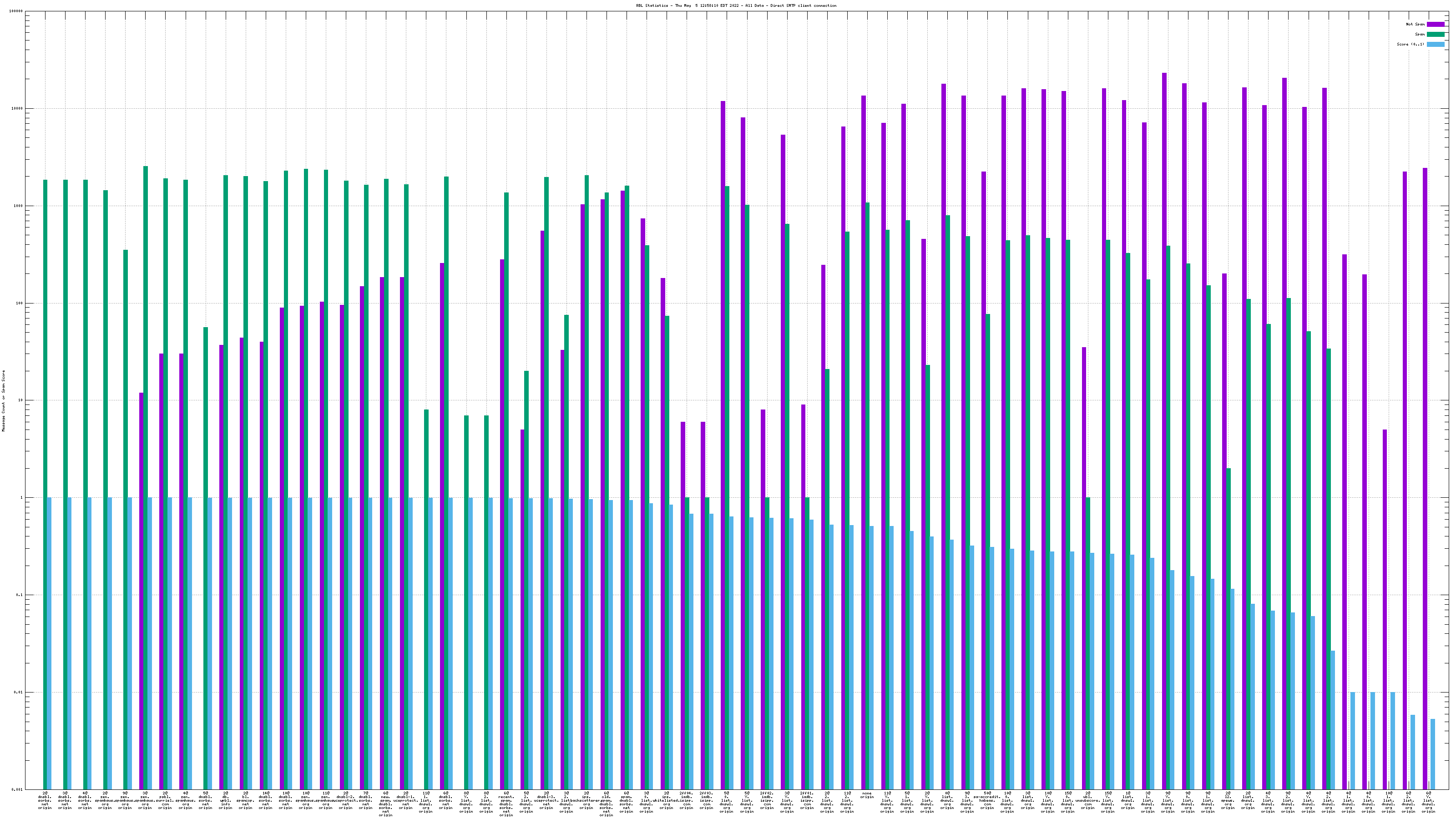Click the db.wpbl.info x-axis label

(225, 801)
